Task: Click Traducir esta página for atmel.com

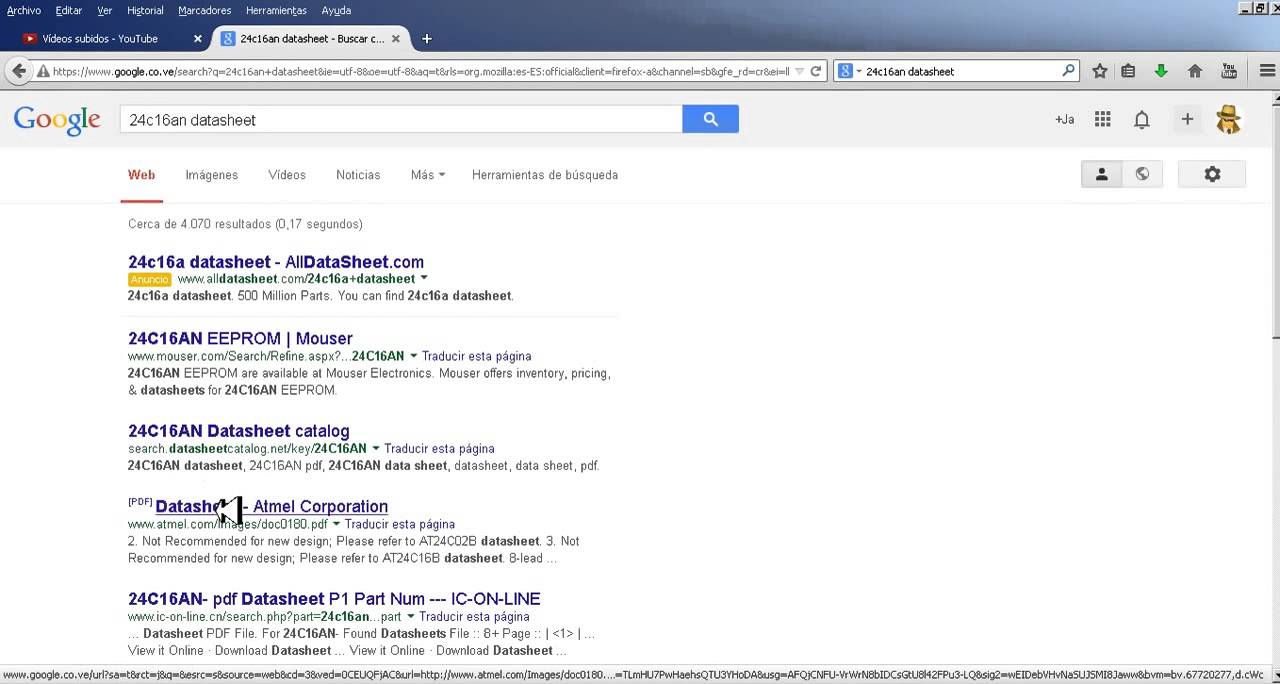Action: (x=400, y=524)
